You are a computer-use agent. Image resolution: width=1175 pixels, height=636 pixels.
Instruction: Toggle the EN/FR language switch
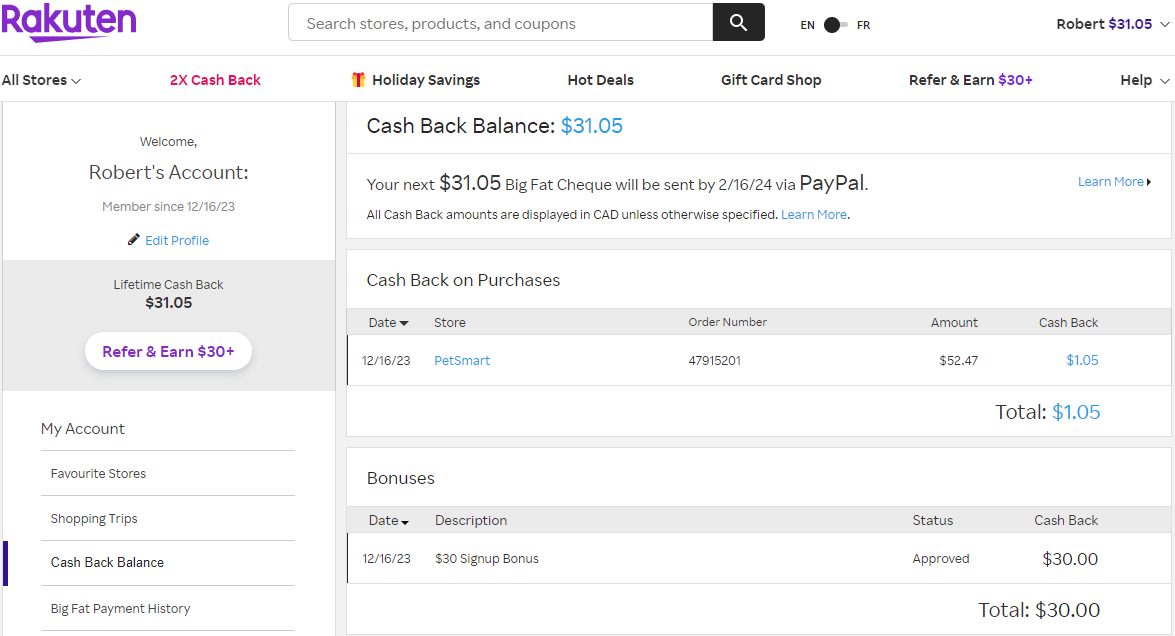click(x=835, y=25)
